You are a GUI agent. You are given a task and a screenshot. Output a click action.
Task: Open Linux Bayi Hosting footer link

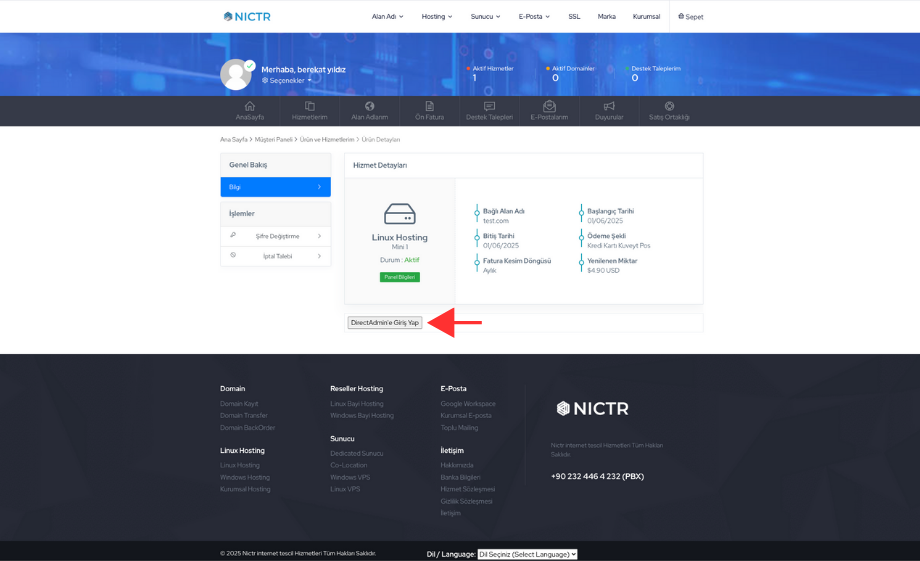pos(357,404)
